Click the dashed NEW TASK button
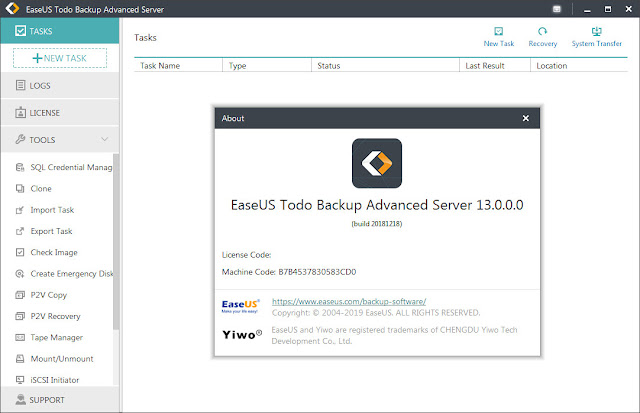 tap(60, 58)
